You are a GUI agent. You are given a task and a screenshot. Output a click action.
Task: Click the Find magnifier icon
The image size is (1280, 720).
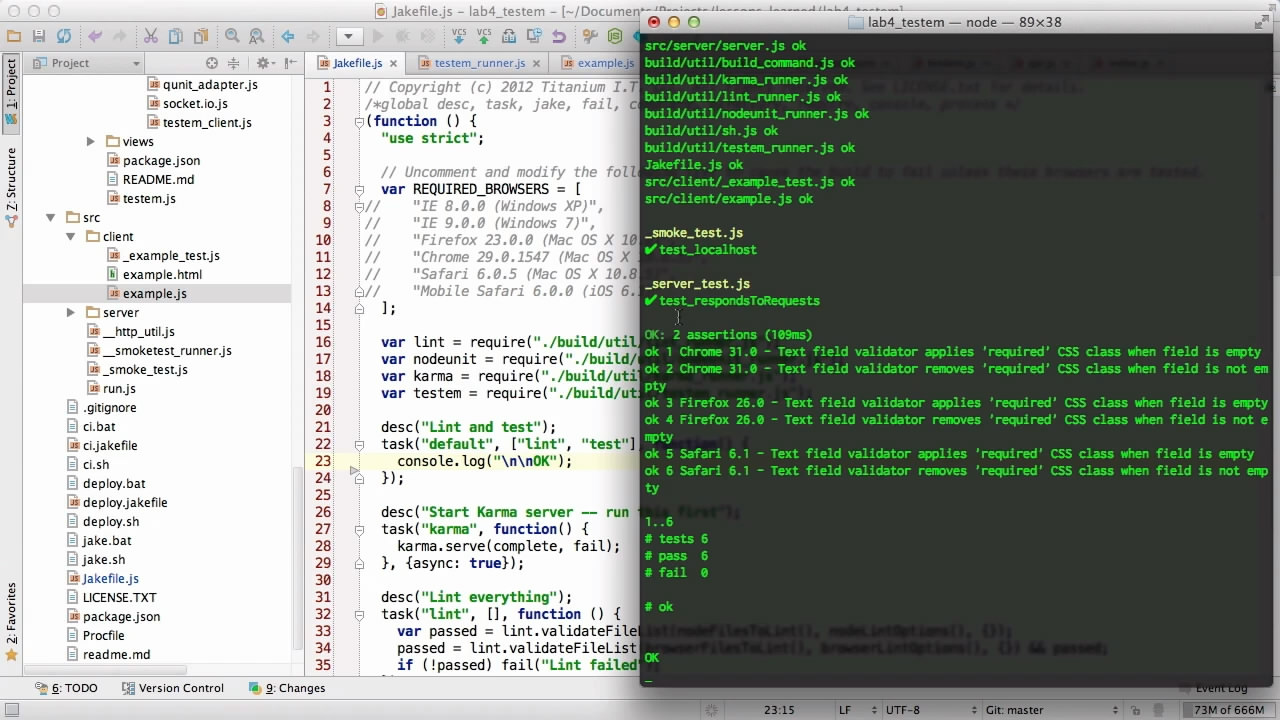[232, 36]
